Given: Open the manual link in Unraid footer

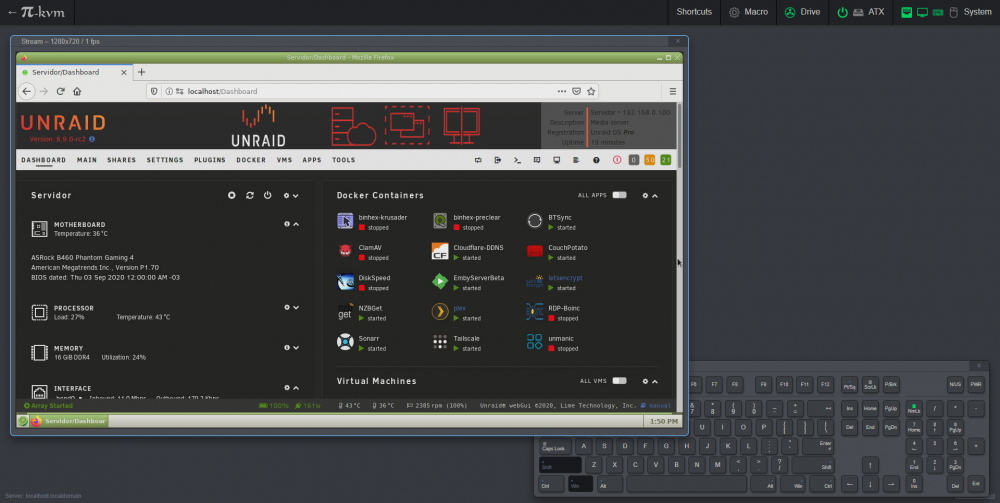Looking at the screenshot, I should coord(656,405).
